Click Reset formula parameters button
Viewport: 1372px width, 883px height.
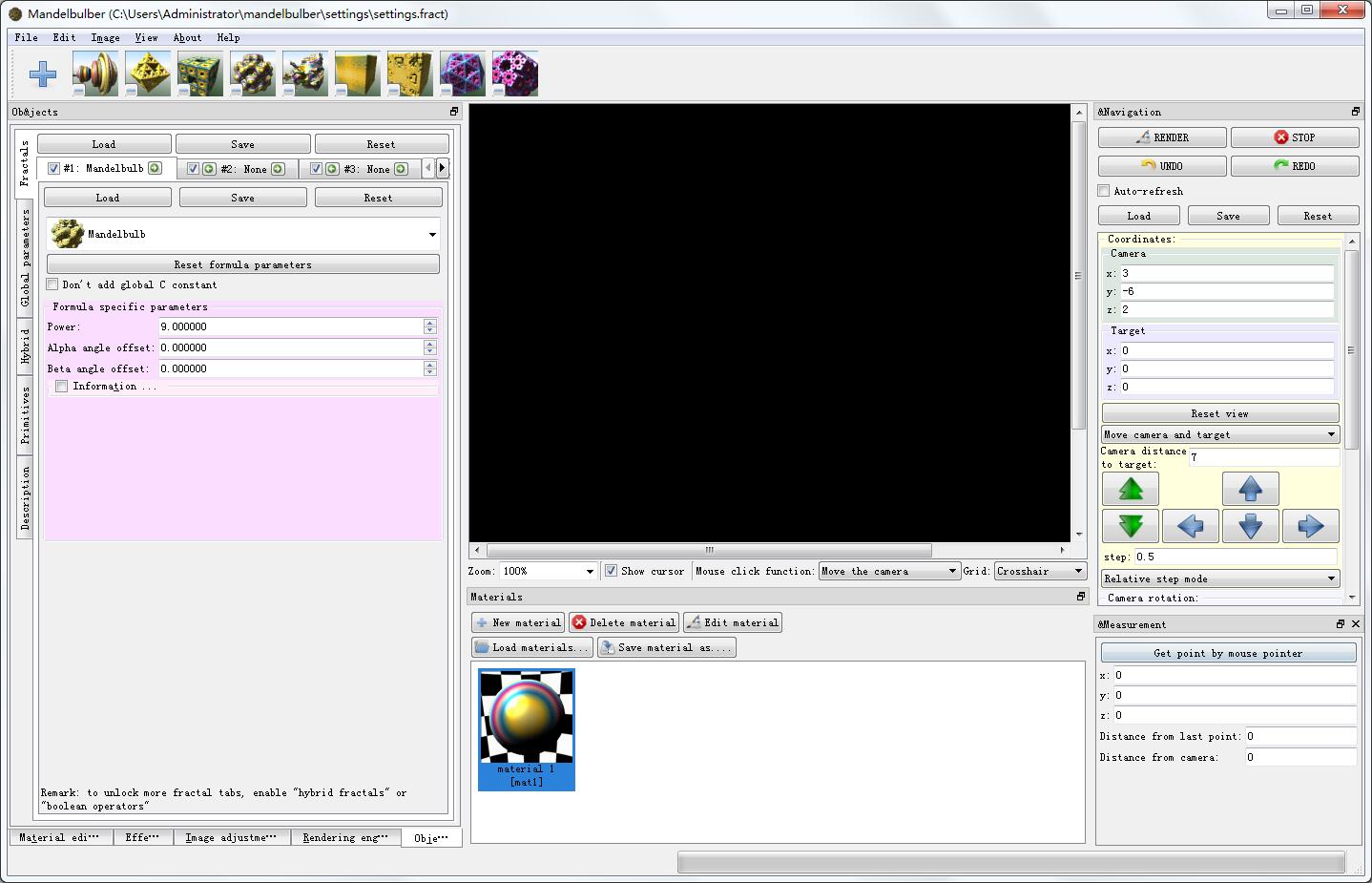coord(243,264)
